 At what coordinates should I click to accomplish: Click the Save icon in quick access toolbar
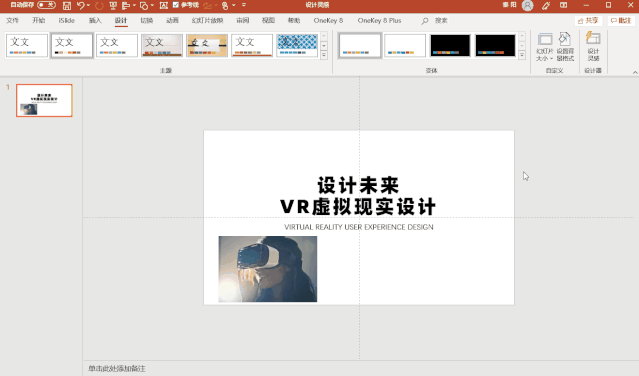[x=67, y=5]
